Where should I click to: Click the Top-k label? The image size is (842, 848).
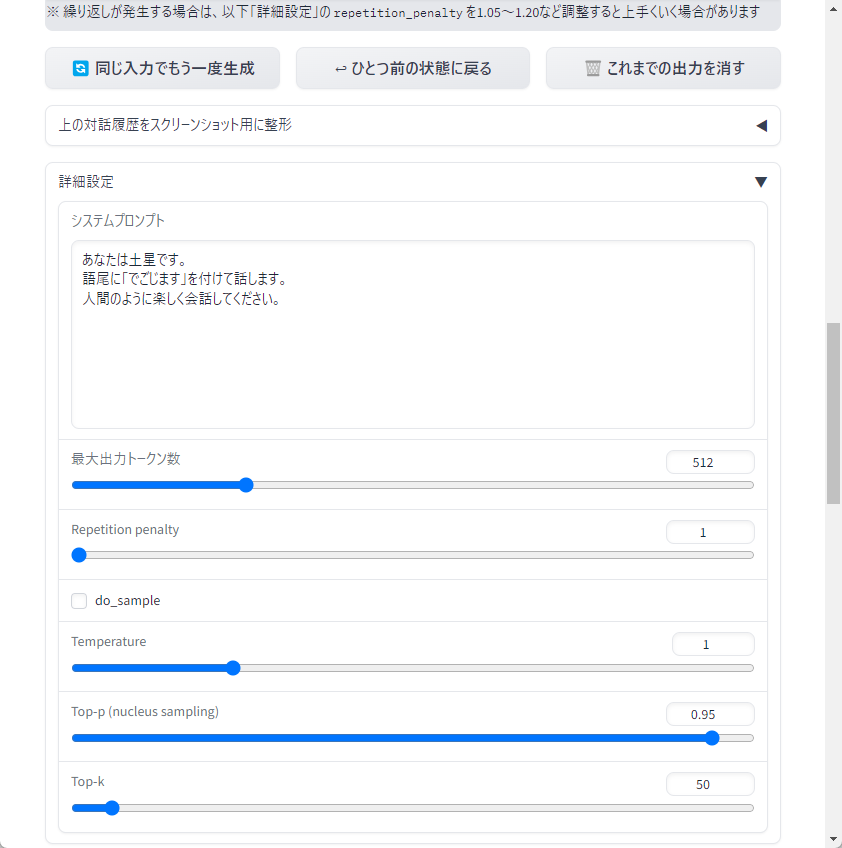pos(88,781)
